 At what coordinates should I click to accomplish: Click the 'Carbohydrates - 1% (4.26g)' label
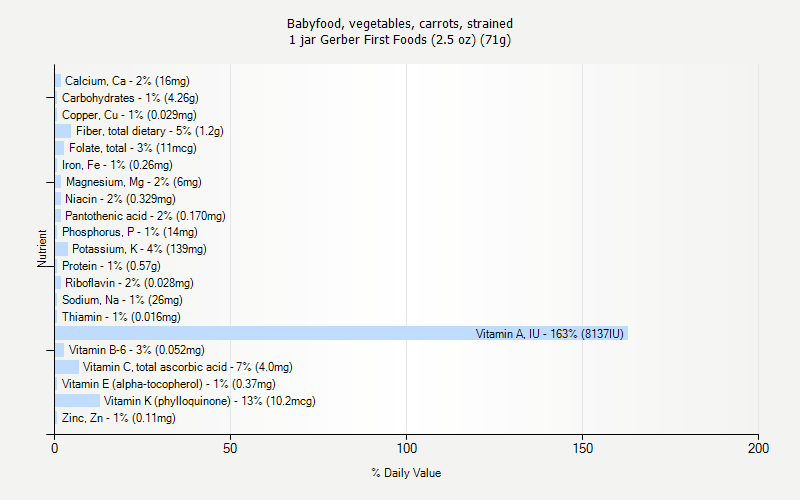[130, 97]
